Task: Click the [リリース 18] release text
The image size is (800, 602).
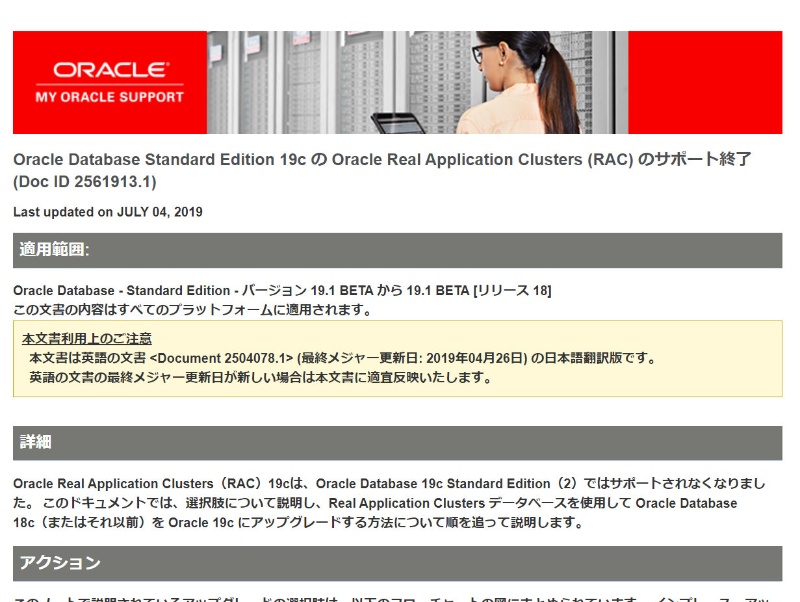Action: tap(512, 290)
